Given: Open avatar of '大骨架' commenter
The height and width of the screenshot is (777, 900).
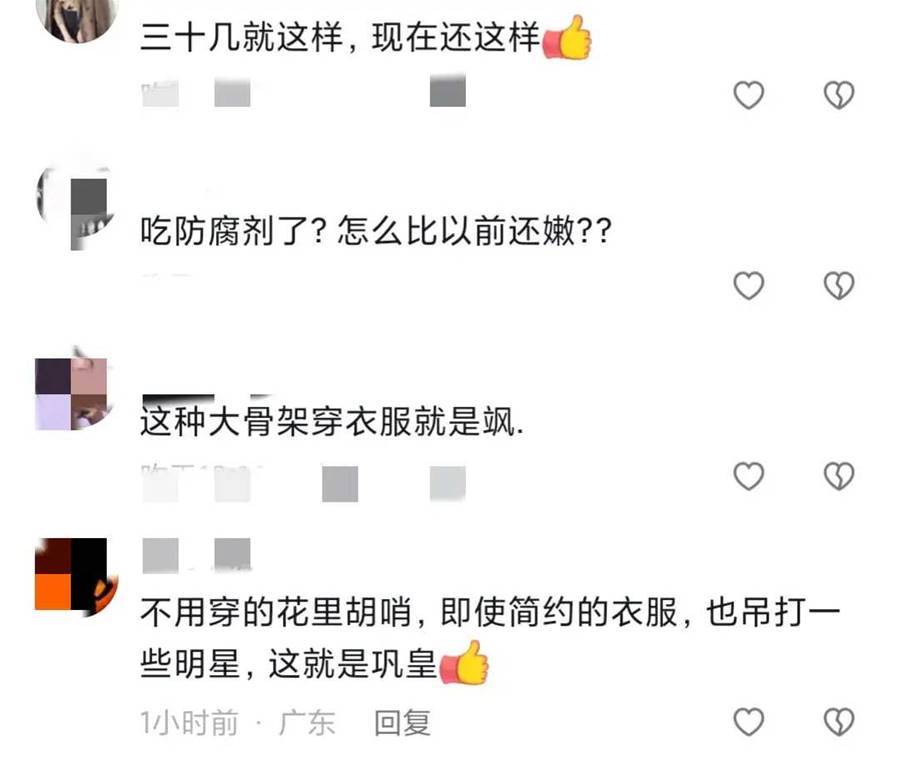Looking at the screenshot, I should (x=73, y=389).
